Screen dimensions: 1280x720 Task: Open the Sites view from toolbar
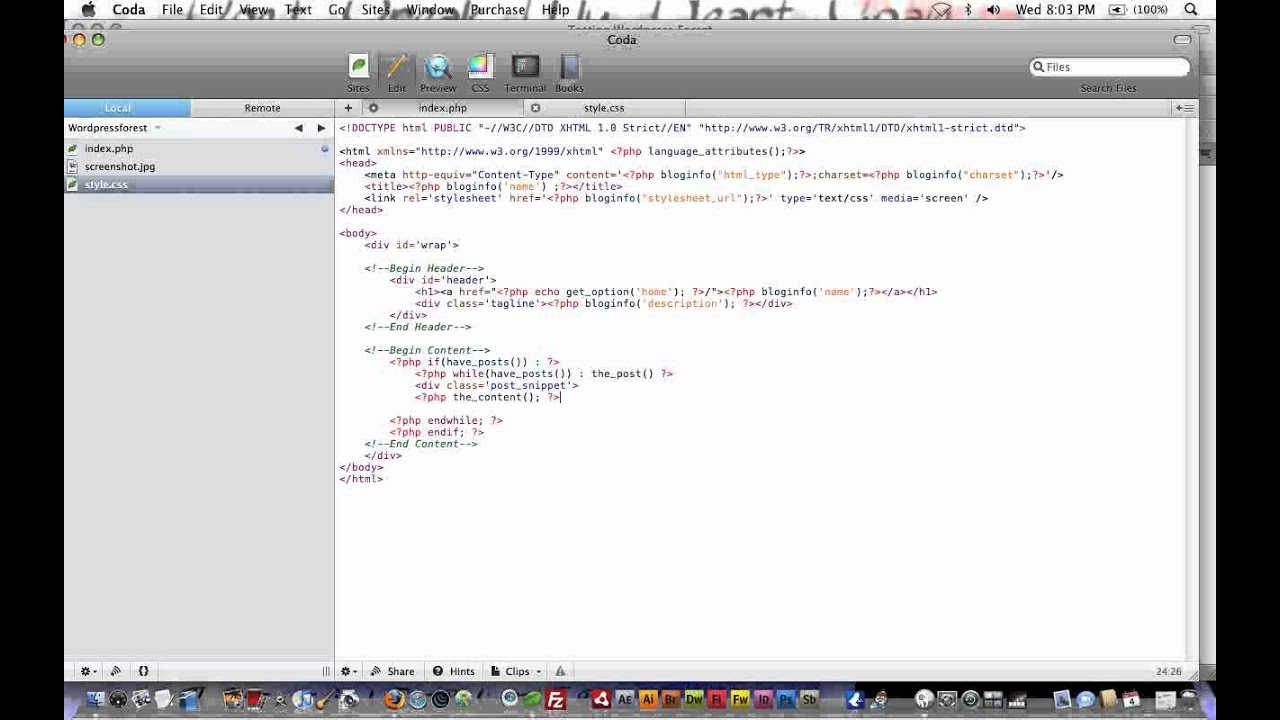[x=358, y=74]
